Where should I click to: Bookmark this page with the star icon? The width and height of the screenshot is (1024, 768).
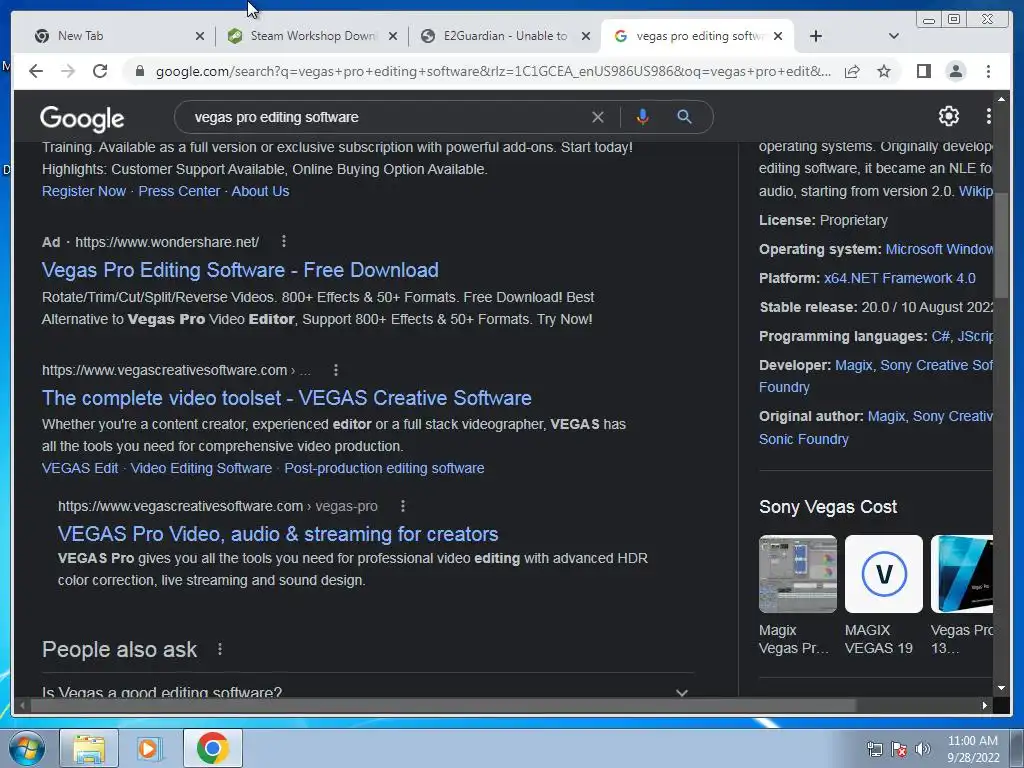pos(884,71)
